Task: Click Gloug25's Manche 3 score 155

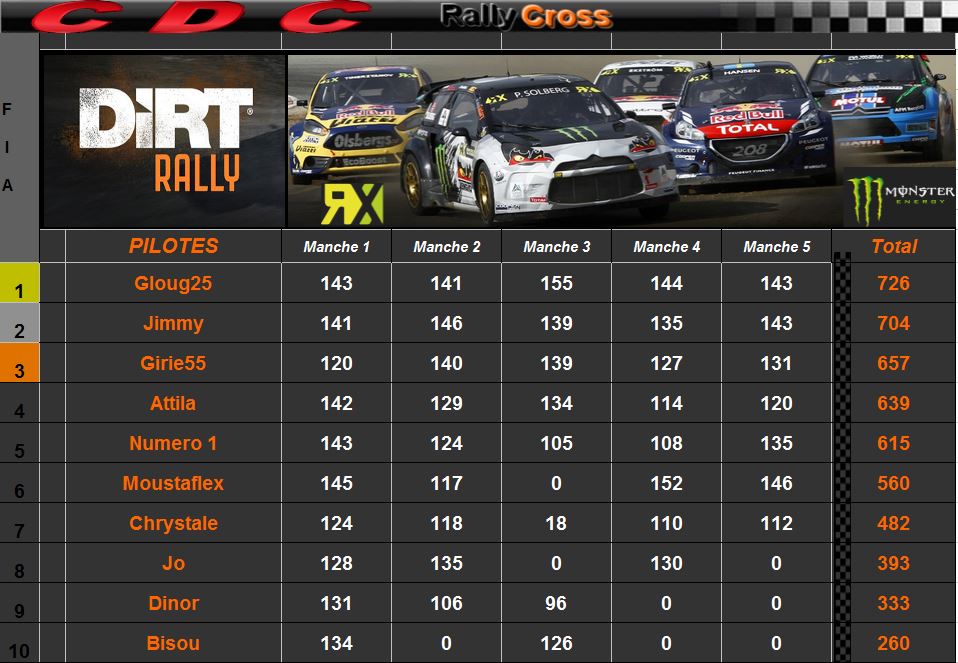Action: tap(557, 284)
